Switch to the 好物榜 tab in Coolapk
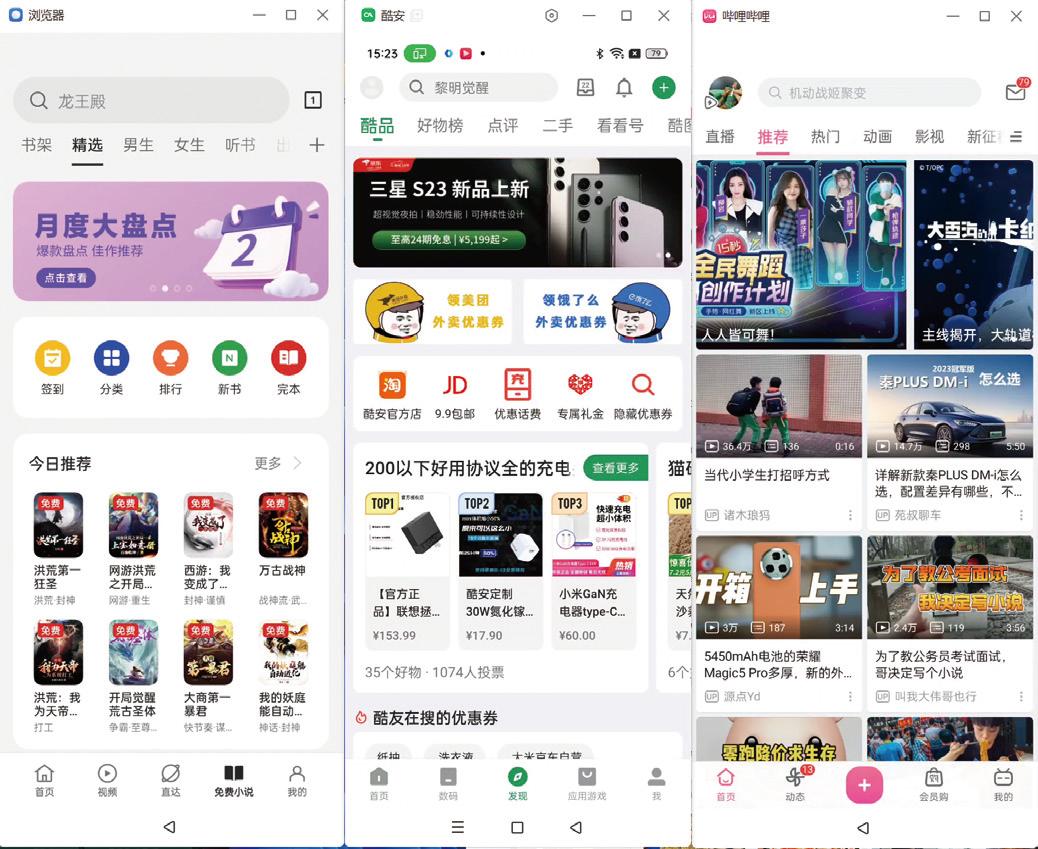The image size is (1038, 849). (440, 126)
